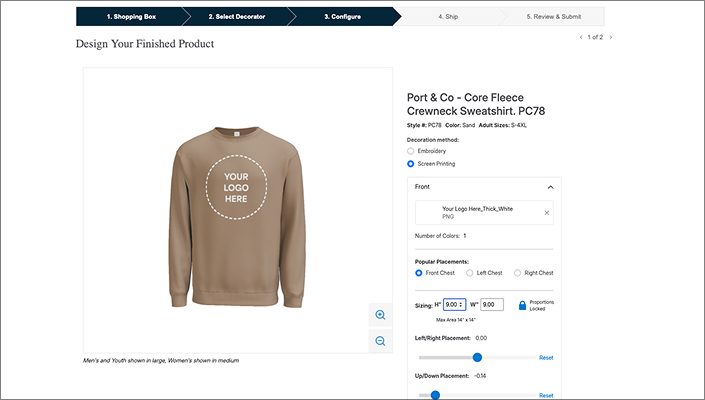Image resolution: width=705 pixels, height=400 pixels.
Task: Zoom out of the sweatshirt preview
Action: point(380,341)
